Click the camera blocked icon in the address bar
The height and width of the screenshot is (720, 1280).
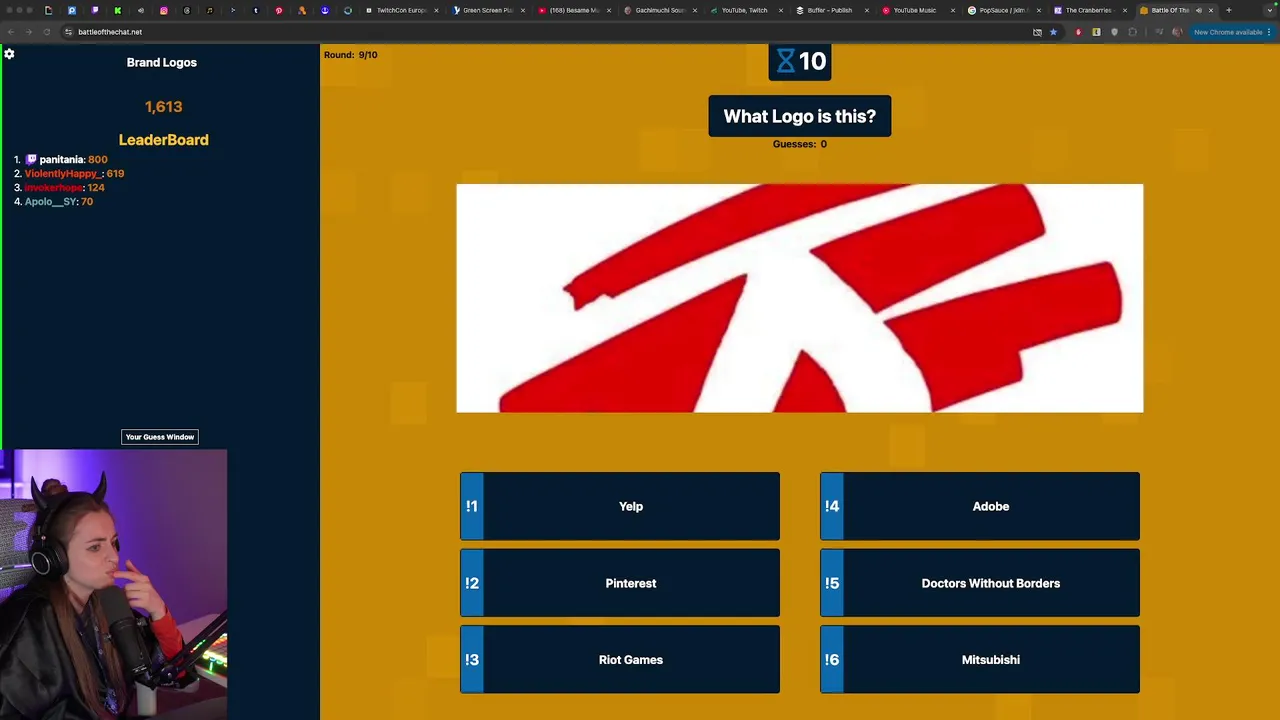click(1037, 32)
